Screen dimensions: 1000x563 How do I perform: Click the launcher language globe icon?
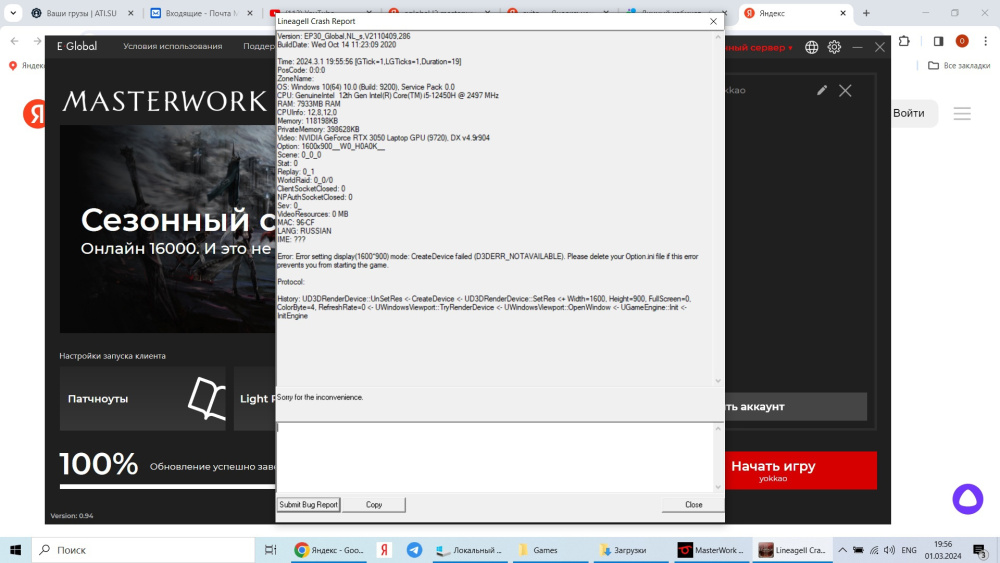[811, 47]
